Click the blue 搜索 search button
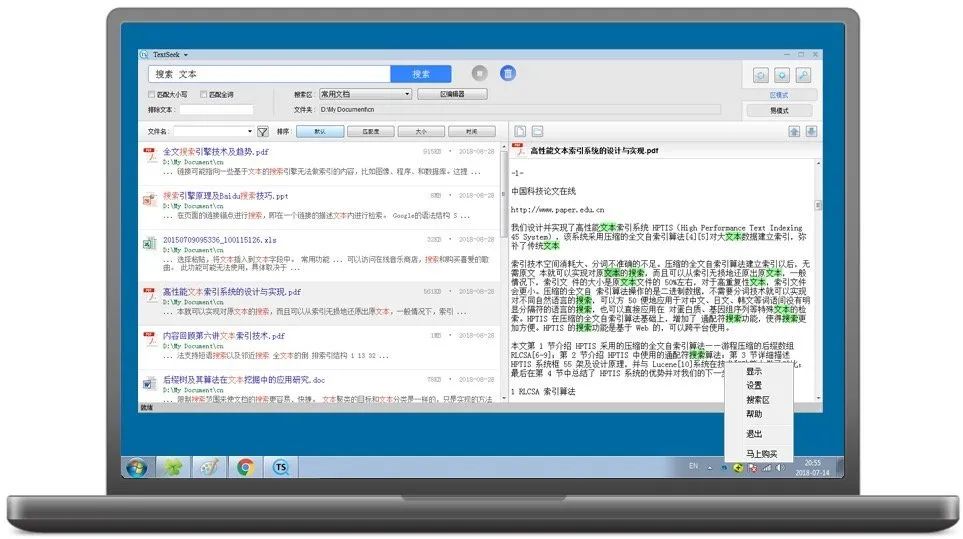This screenshot has height=539, width=963. pos(420,74)
